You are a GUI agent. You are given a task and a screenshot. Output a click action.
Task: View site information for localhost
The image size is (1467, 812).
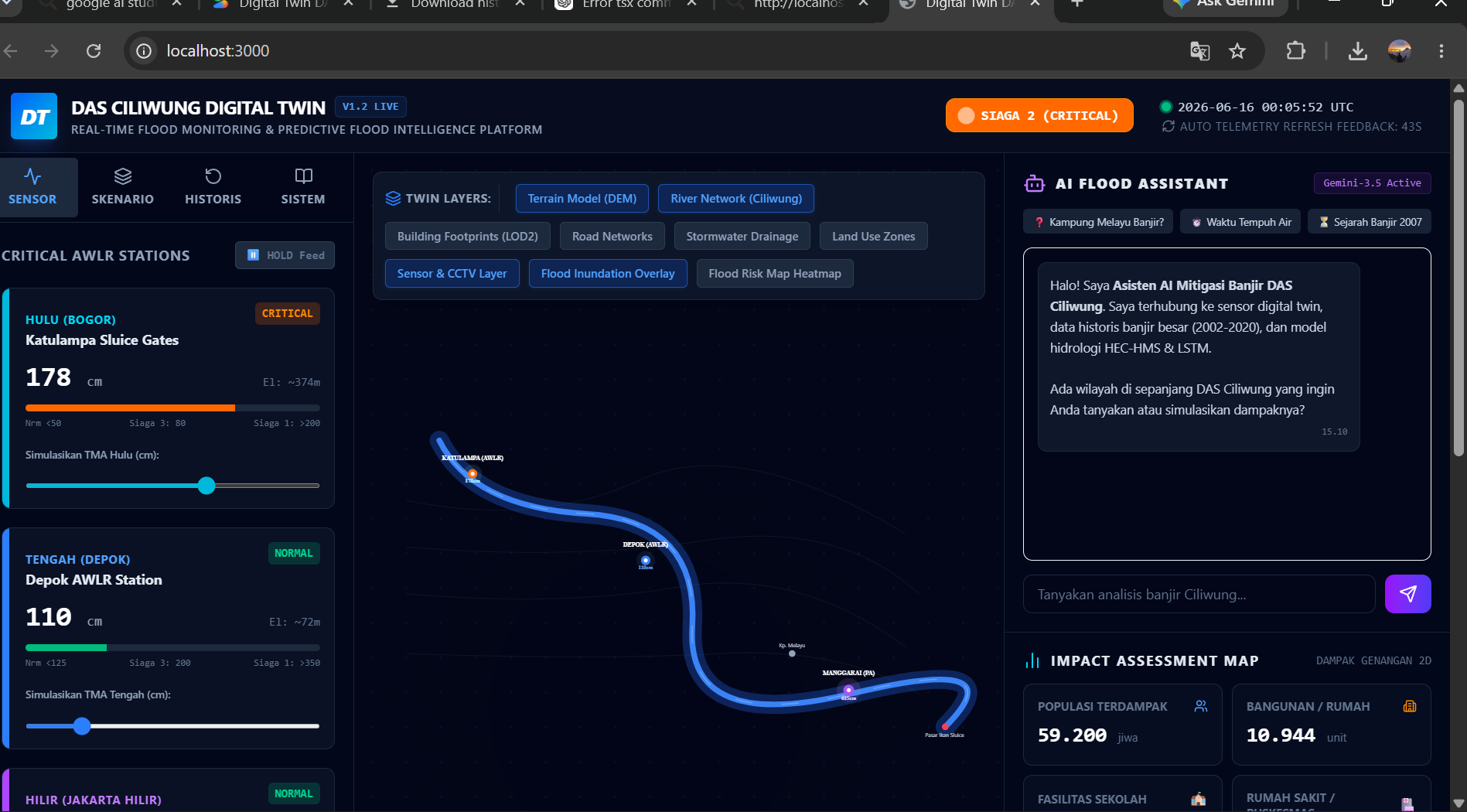tap(144, 51)
